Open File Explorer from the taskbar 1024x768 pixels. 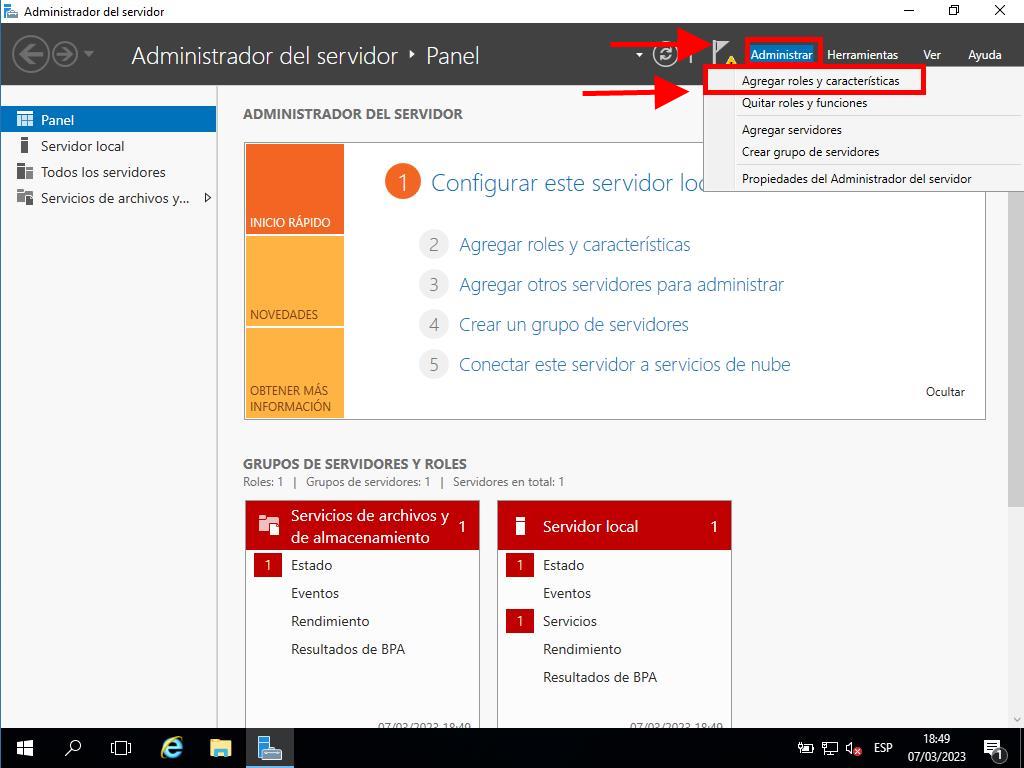click(x=220, y=748)
